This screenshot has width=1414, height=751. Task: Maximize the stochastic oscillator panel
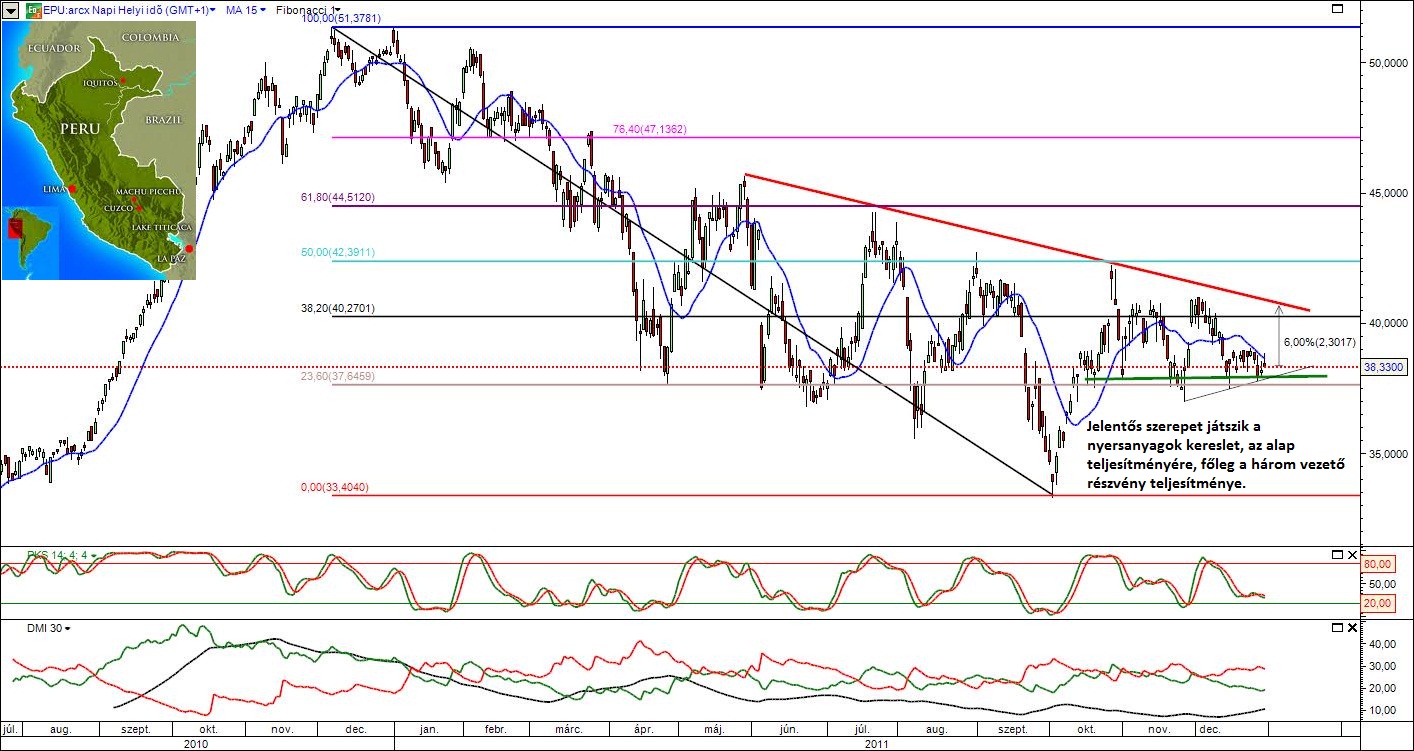(1337, 555)
